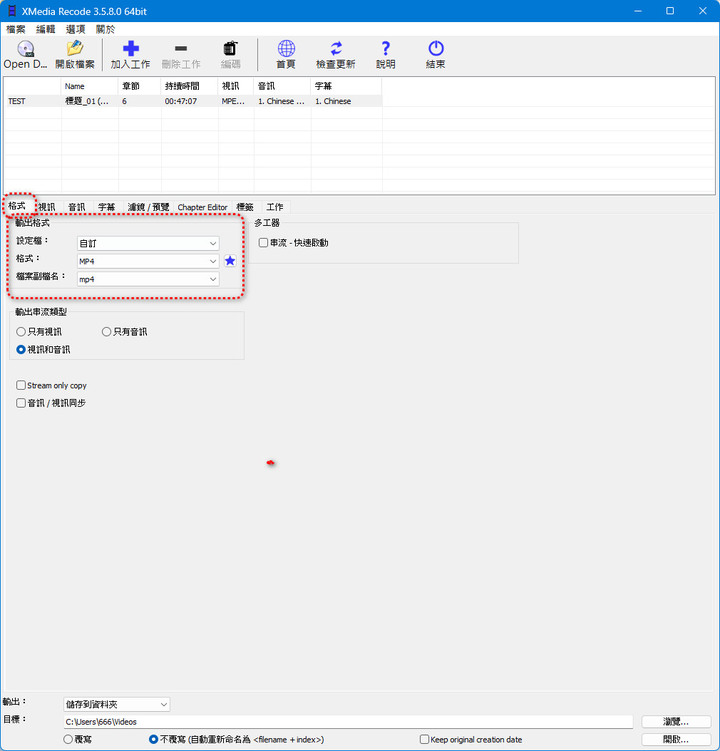
Task: Click the 視訊 column header in list
Action: pyautogui.click(x=236, y=86)
